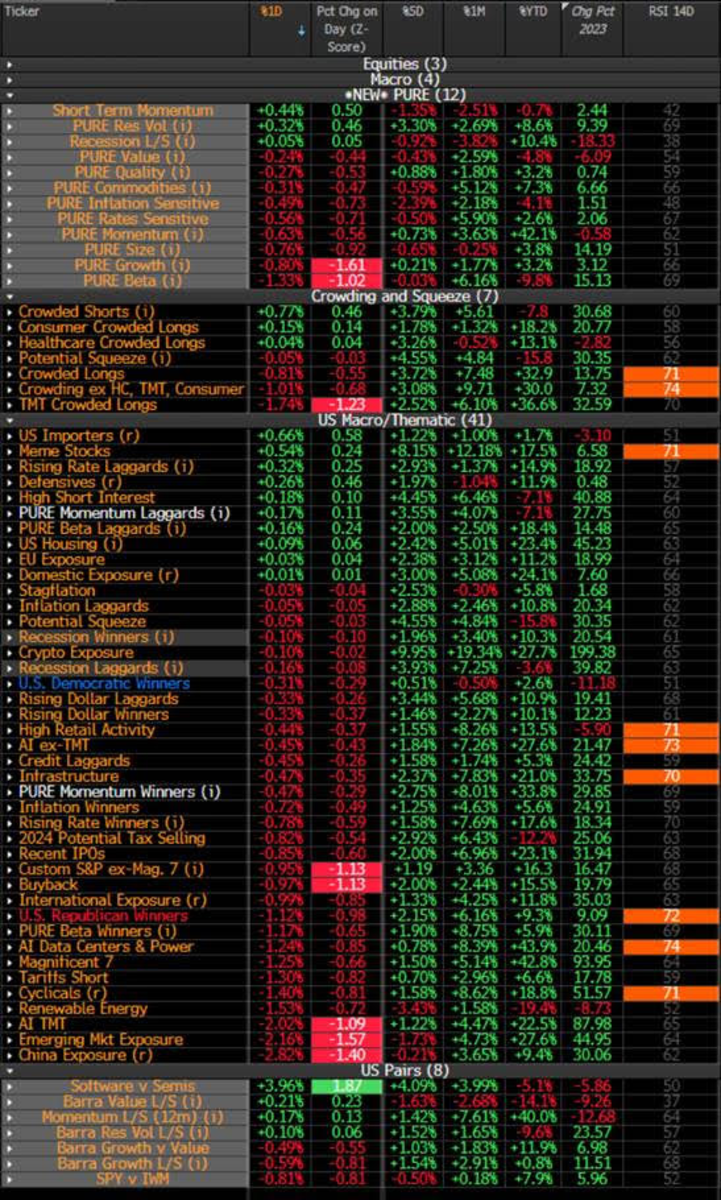Collapse the US Macro/Thematic (41) section

click(x=10, y=420)
